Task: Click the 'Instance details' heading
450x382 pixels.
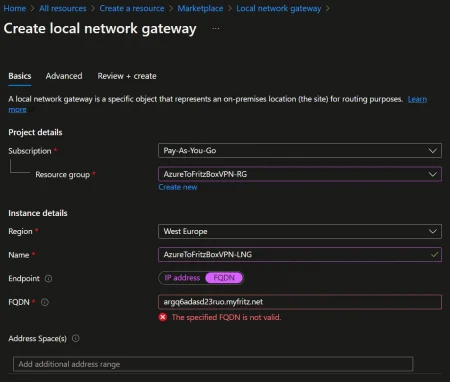Action: click(38, 213)
